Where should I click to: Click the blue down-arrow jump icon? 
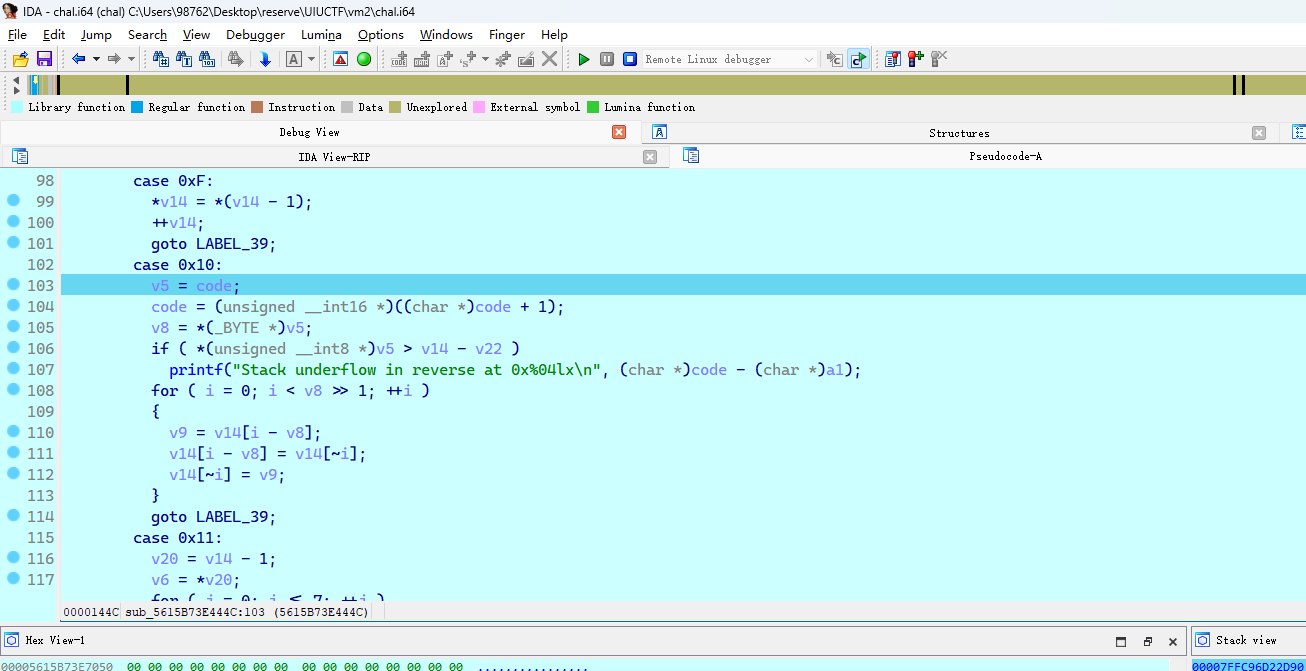tap(265, 59)
